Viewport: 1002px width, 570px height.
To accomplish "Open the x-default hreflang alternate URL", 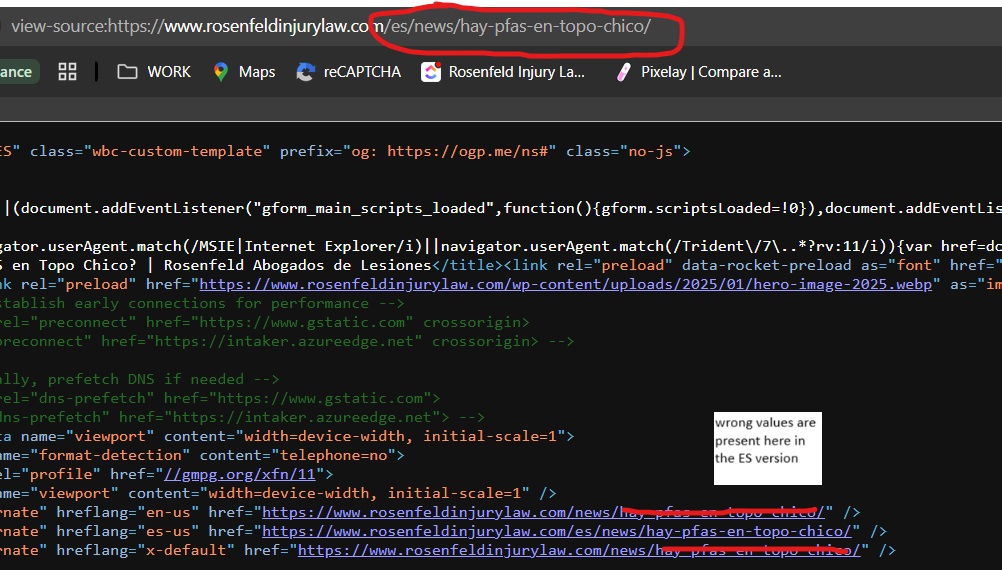I will tap(579, 550).
